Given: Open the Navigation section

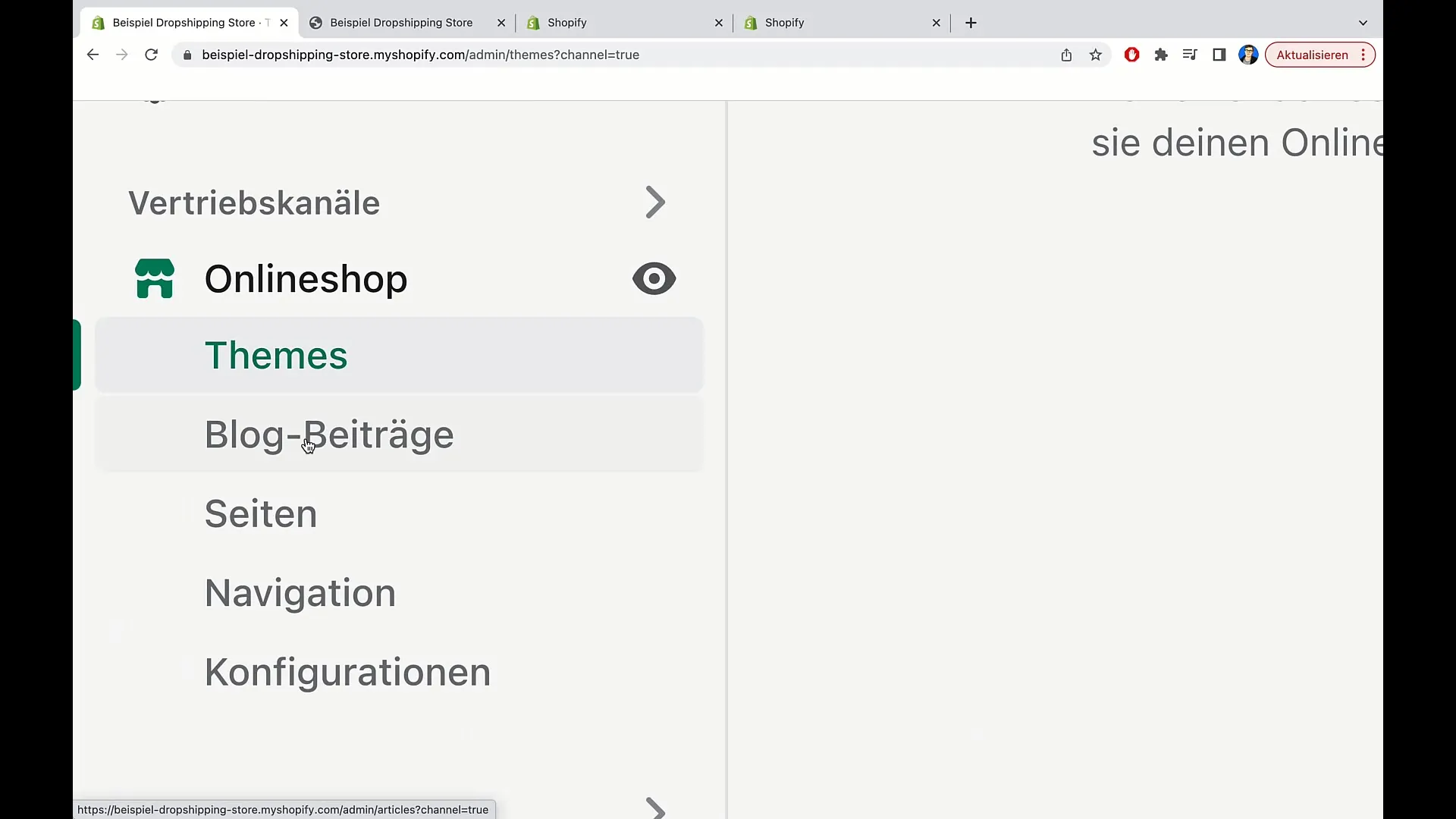Looking at the screenshot, I should coord(301,593).
